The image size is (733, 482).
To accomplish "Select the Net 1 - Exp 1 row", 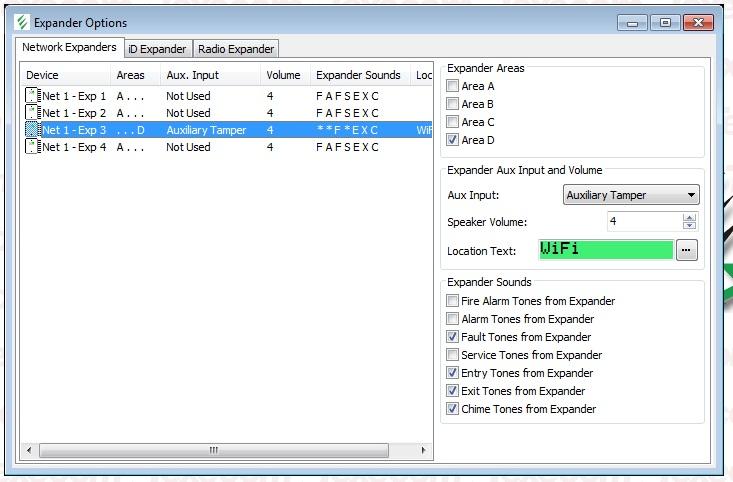I will pyautogui.click(x=228, y=96).
